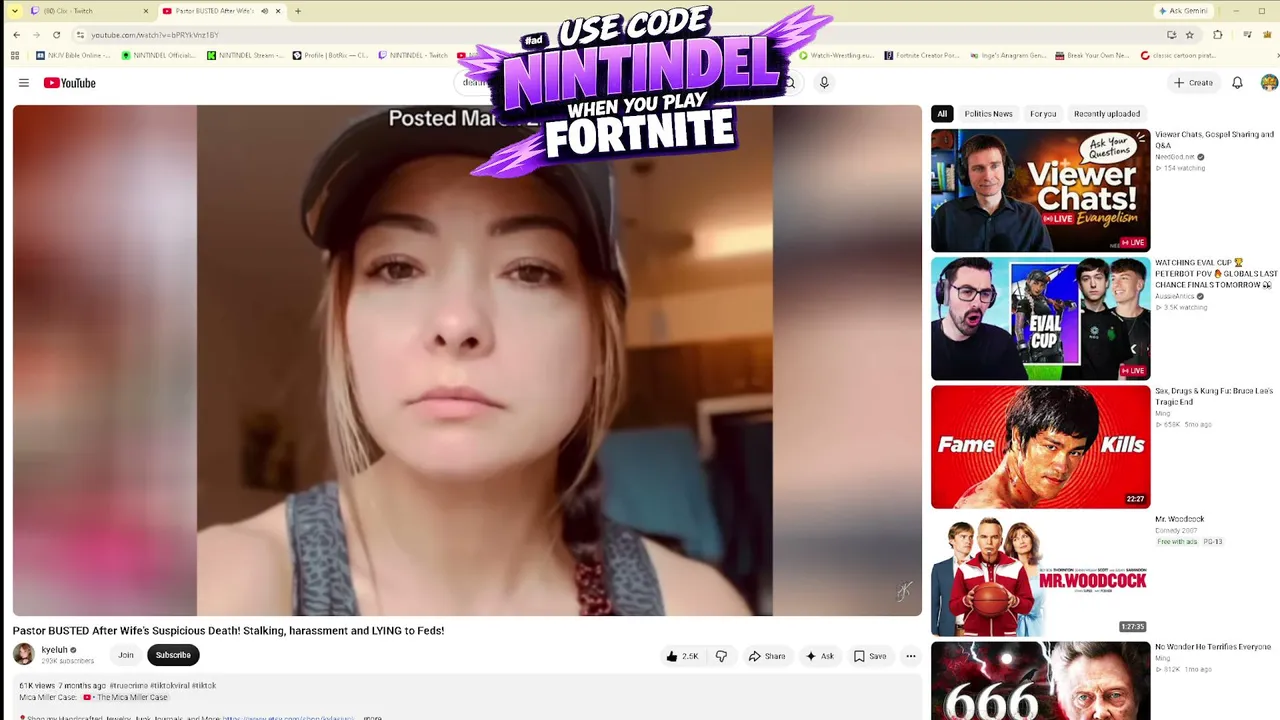Open Chrome media control icon
Image resolution: width=1280 pixels, height=720 pixels.
click(1247, 35)
